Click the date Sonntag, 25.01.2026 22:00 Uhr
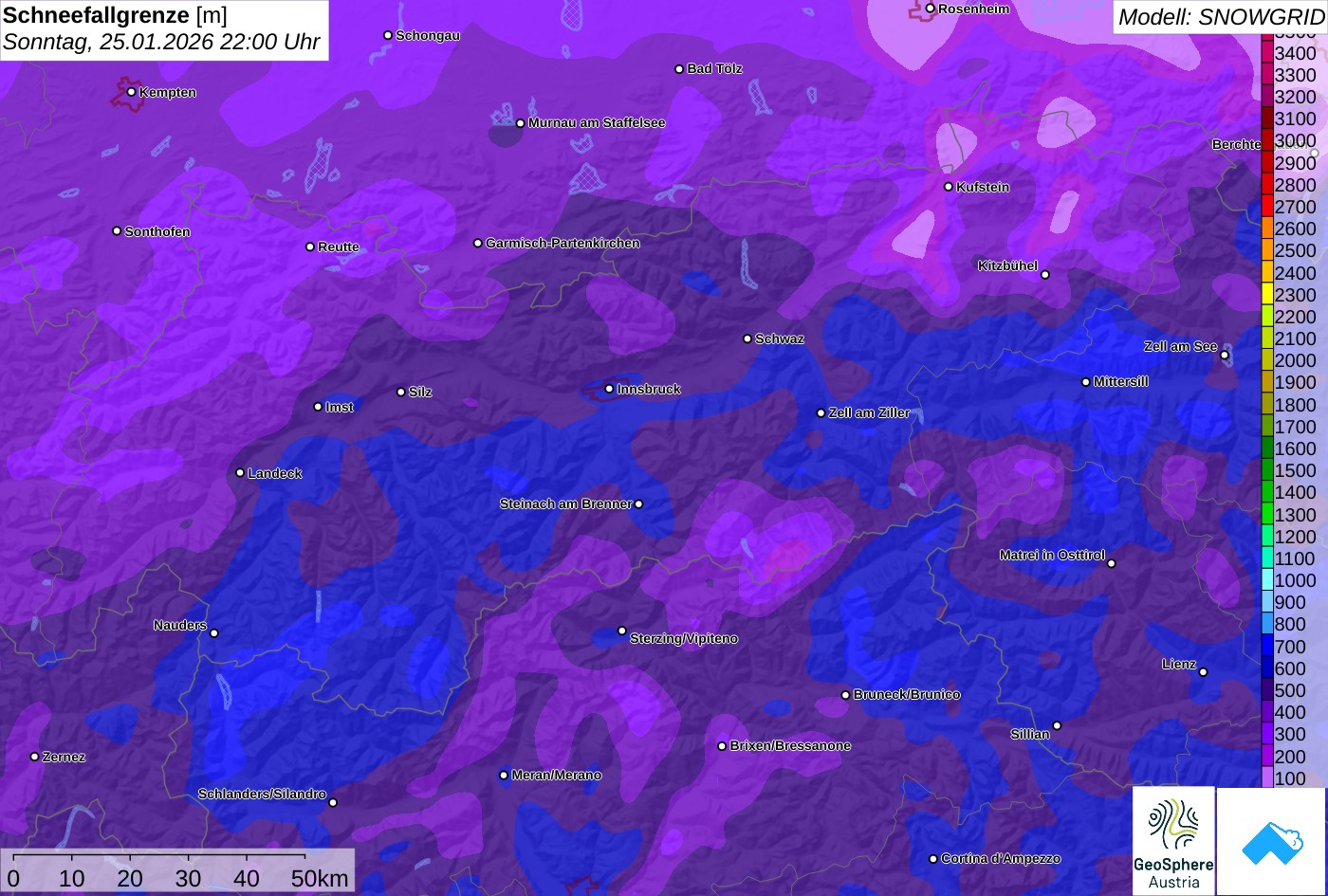The width and height of the screenshot is (1328, 896). (161, 43)
